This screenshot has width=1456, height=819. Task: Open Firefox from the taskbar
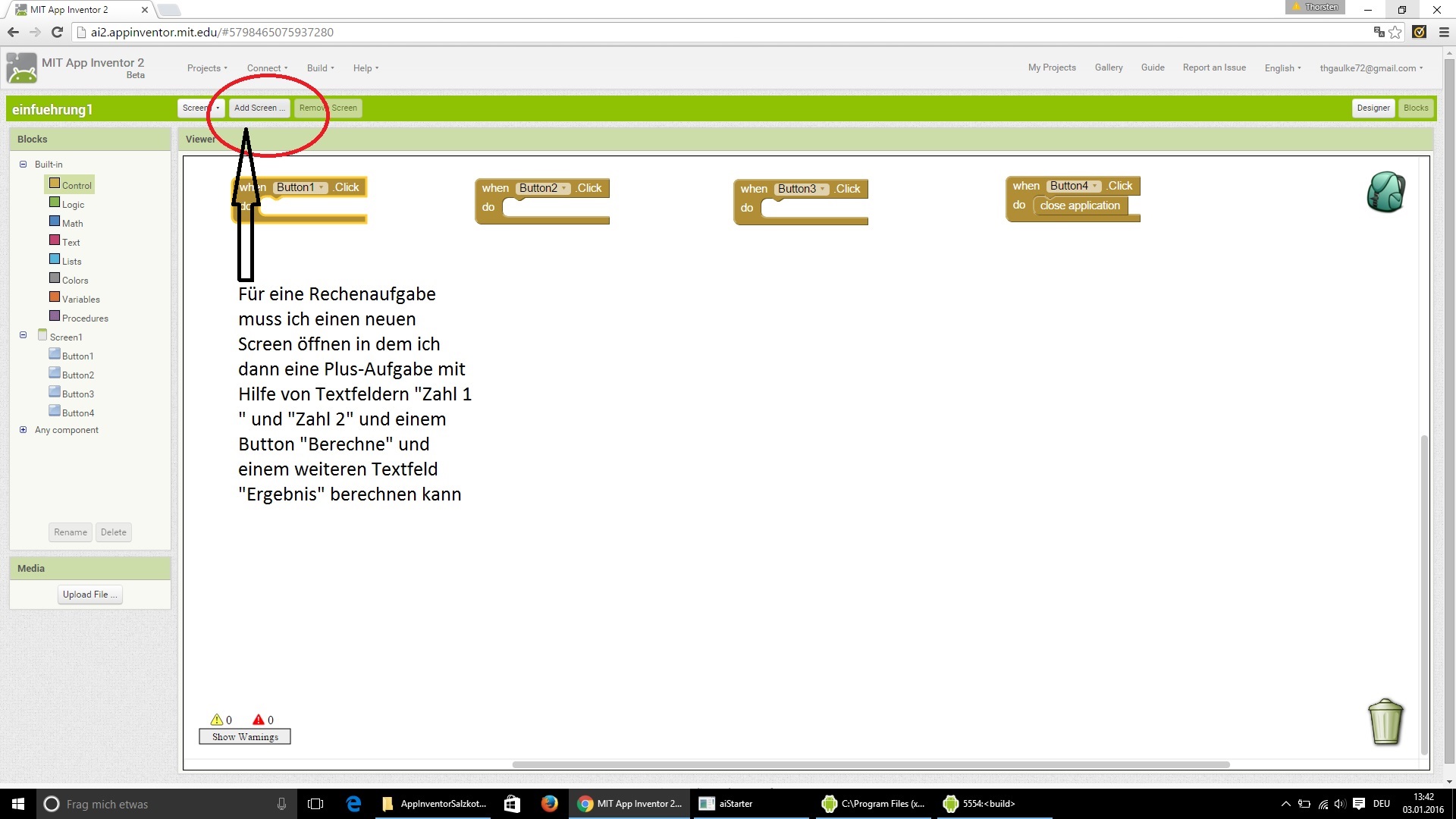550,804
